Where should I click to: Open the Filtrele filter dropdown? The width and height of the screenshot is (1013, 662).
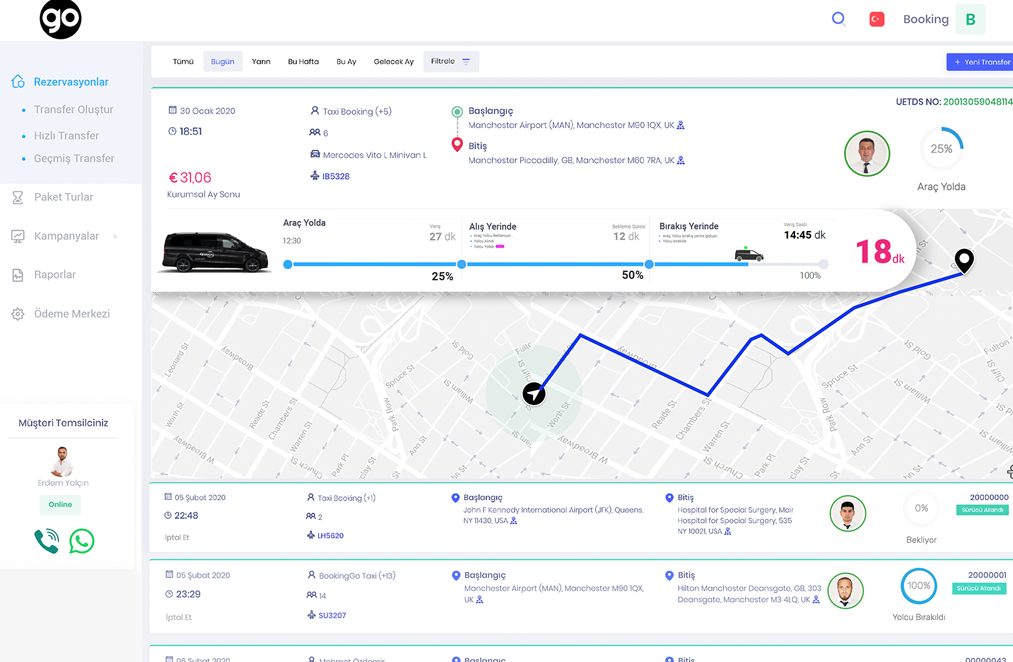pos(451,62)
